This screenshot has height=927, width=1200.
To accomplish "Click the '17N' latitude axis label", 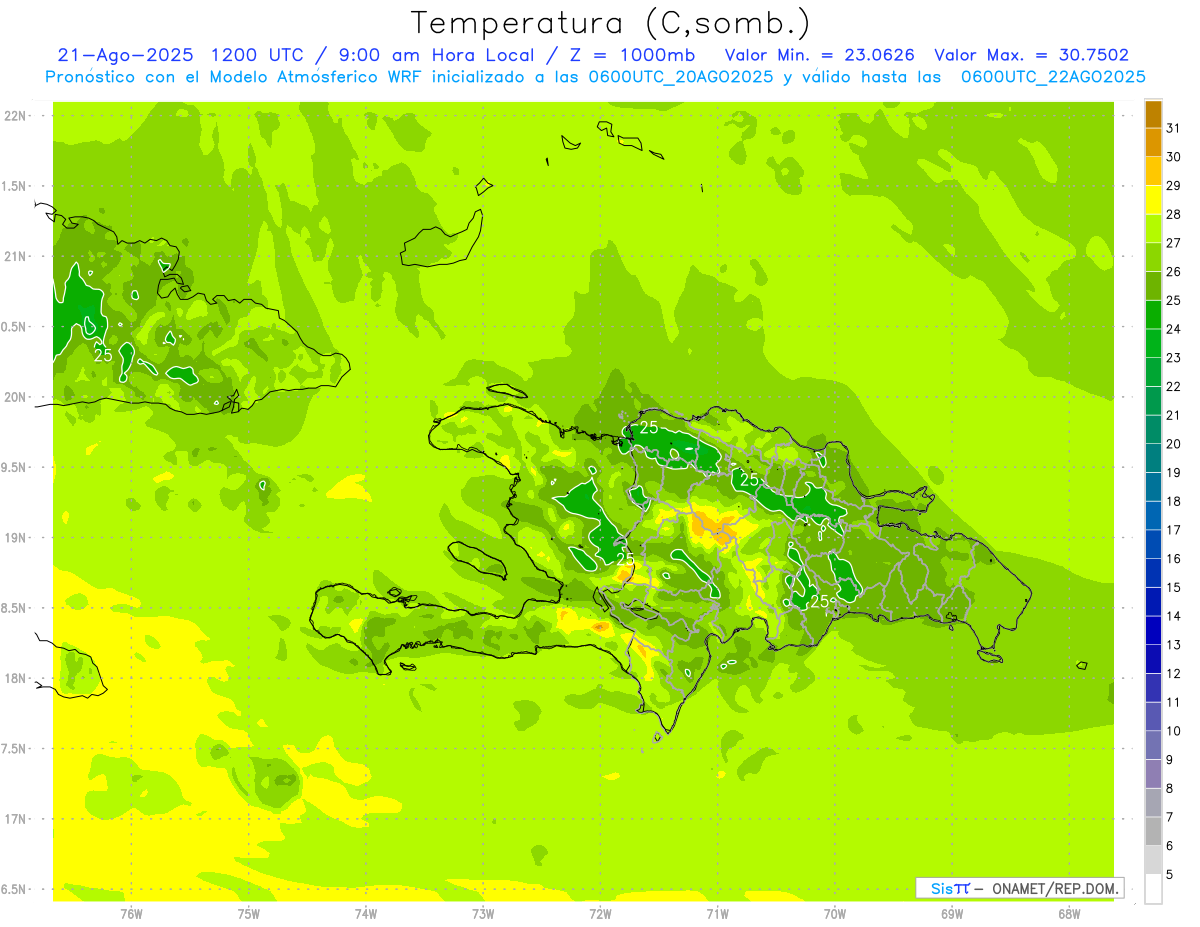I will (15, 819).
